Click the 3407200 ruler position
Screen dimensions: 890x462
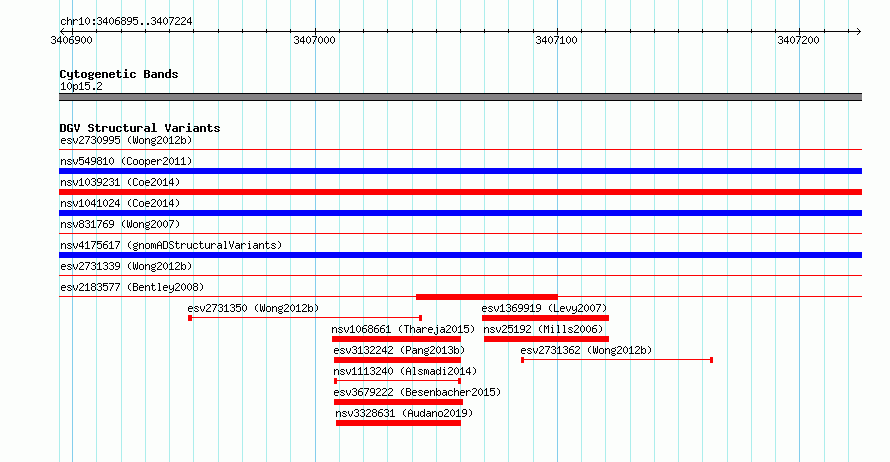tap(799, 40)
